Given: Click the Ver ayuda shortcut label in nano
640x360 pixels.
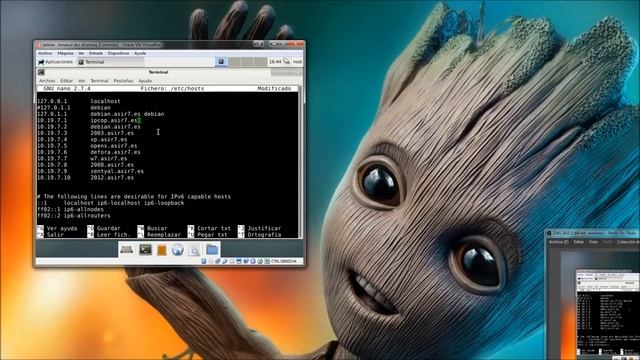Looking at the screenshot, I should [x=62, y=229].
